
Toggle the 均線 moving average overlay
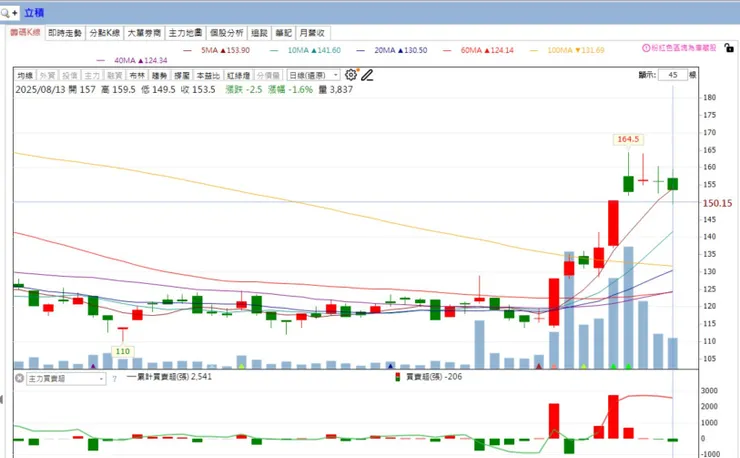[25, 76]
